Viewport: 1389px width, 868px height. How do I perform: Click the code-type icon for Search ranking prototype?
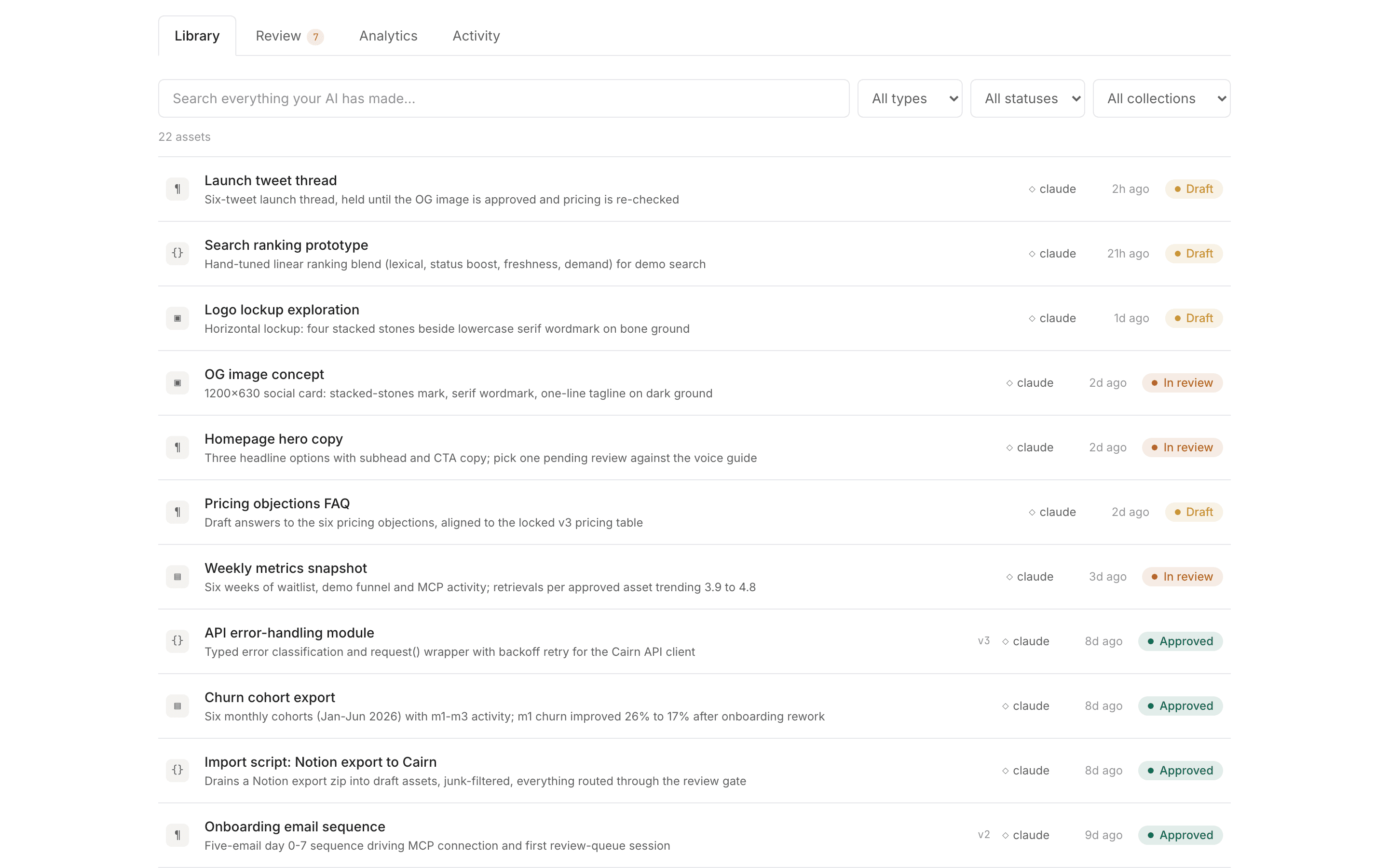[177, 253]
